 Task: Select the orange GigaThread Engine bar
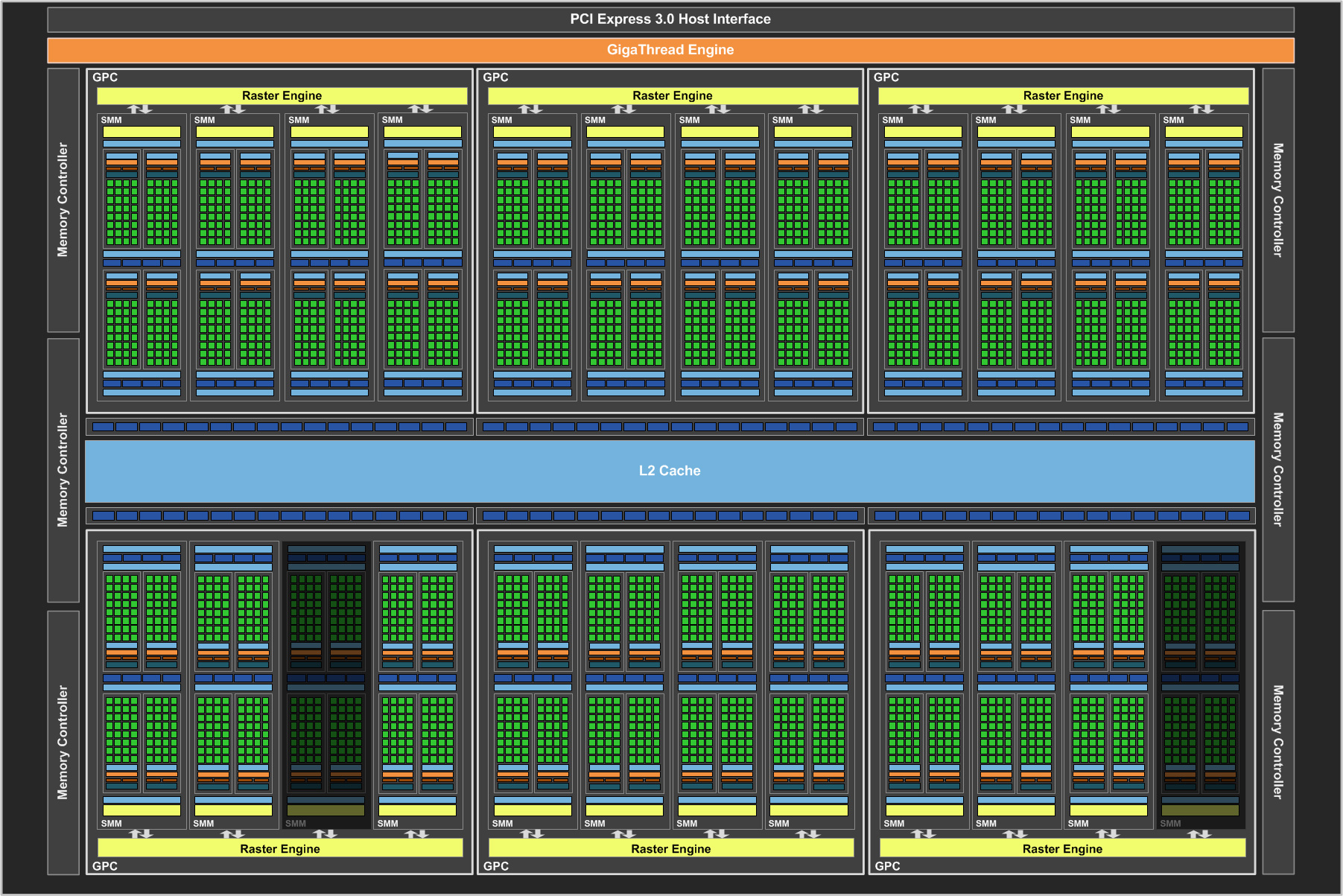tap(670, 50)
